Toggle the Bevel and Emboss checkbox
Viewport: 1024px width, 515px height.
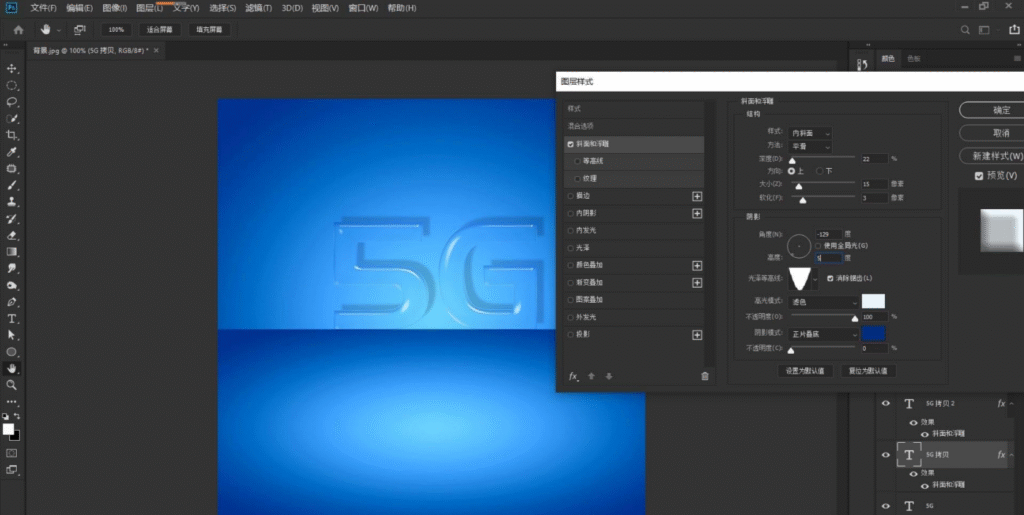pos(571,144)
